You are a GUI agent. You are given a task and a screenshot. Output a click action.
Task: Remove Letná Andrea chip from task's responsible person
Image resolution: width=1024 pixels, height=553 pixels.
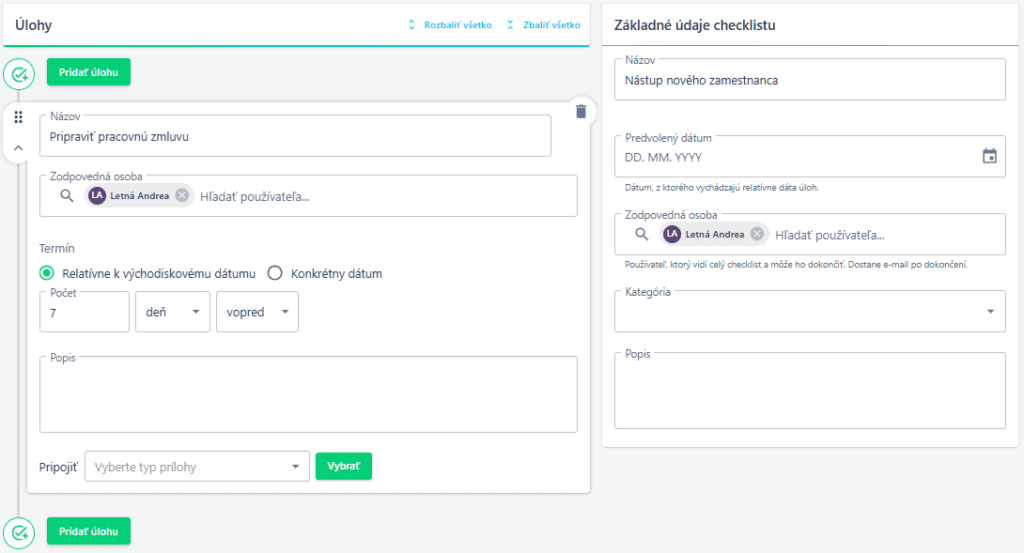pos(182,196)
